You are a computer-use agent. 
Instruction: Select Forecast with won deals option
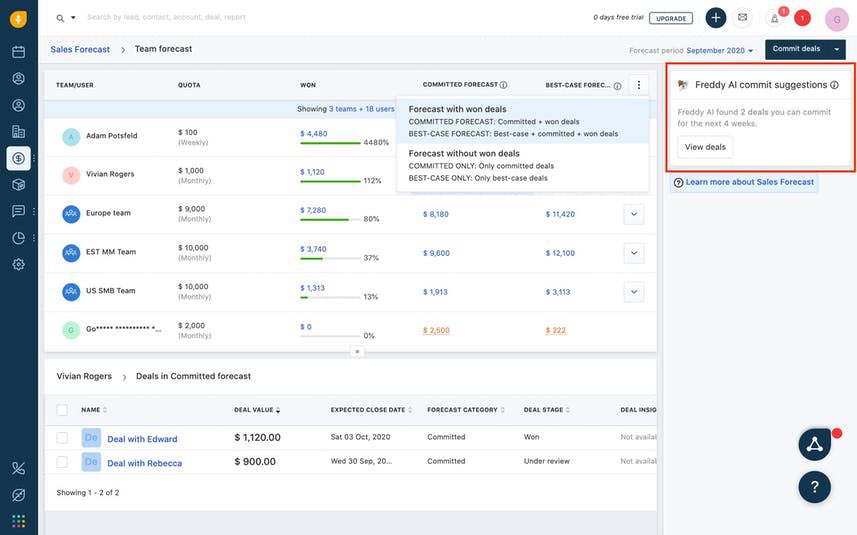pos(523,121)
